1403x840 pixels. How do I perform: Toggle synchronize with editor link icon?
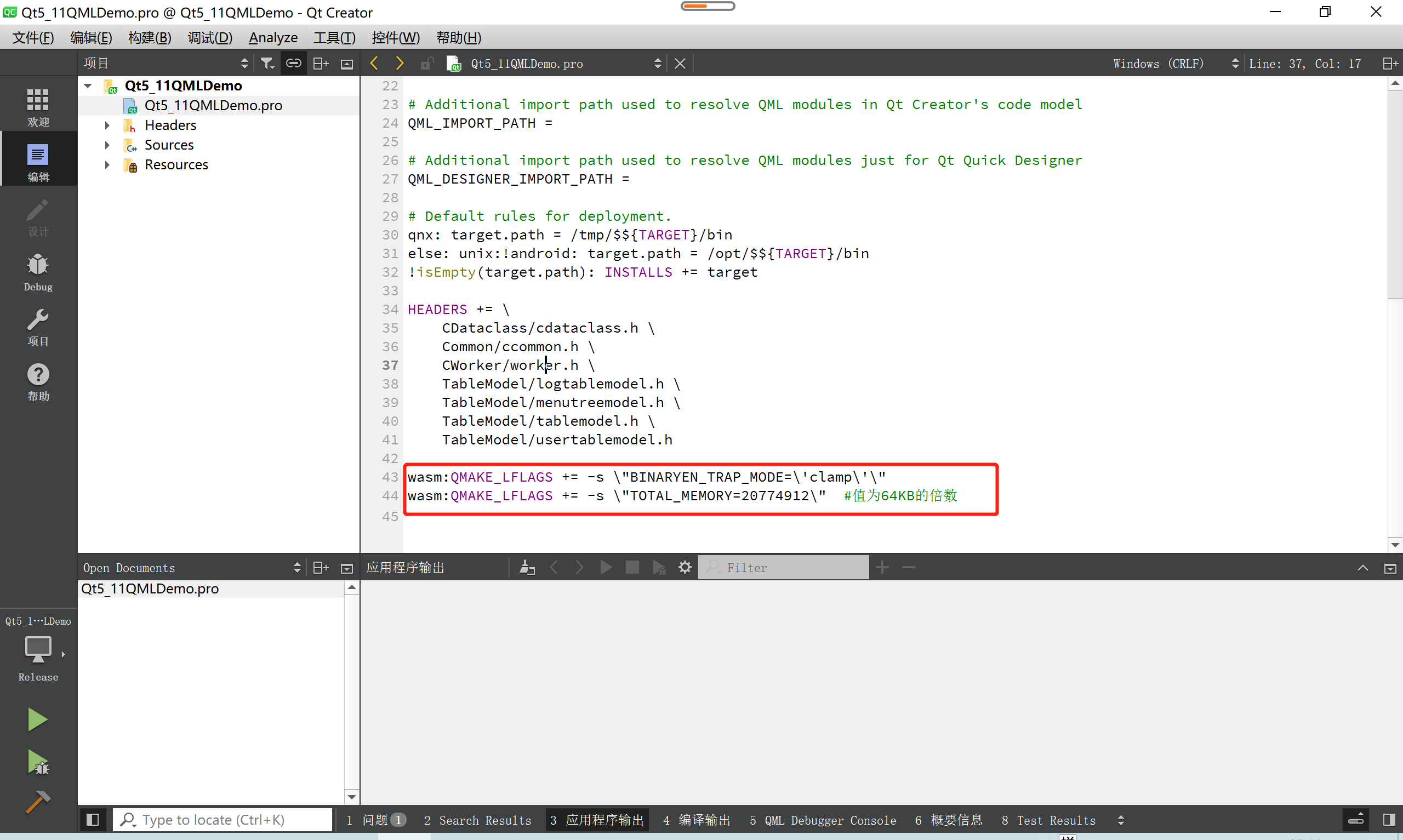(x=293, y=64)
